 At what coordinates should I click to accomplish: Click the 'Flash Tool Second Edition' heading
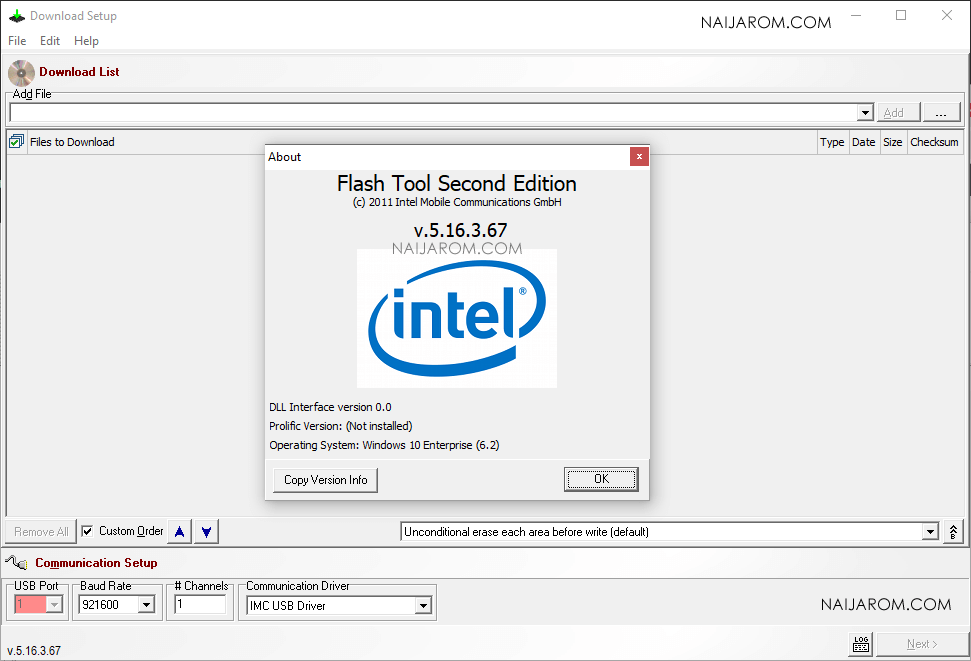(457, 183)
